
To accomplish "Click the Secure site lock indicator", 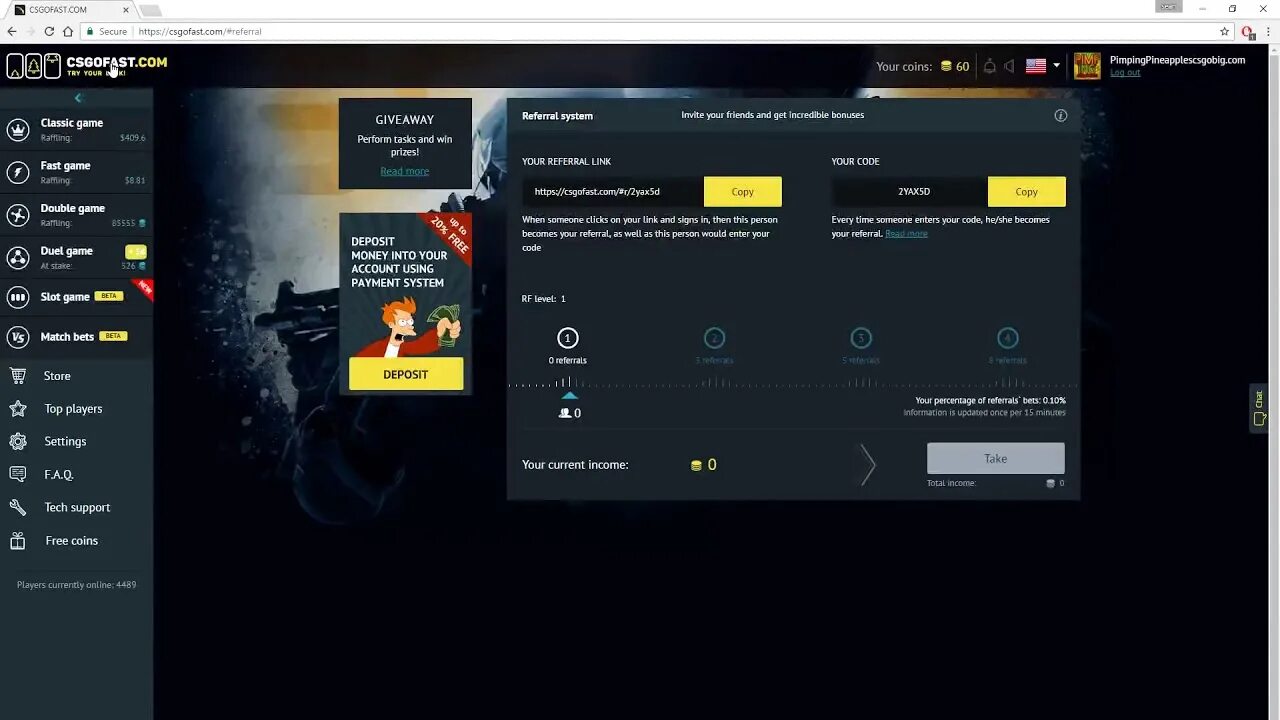I will 106,31.
